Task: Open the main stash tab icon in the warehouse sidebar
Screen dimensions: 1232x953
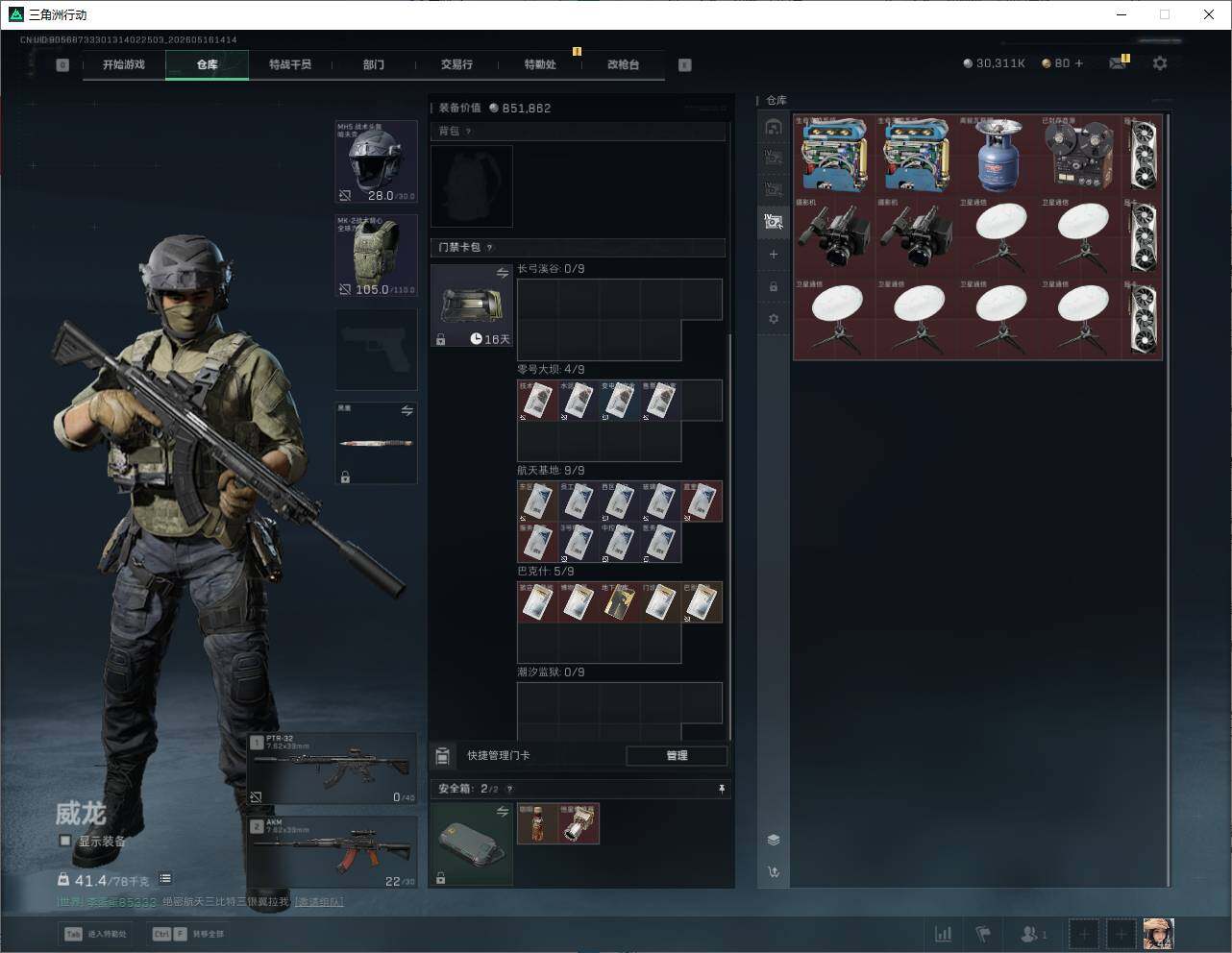Action: 774,127
